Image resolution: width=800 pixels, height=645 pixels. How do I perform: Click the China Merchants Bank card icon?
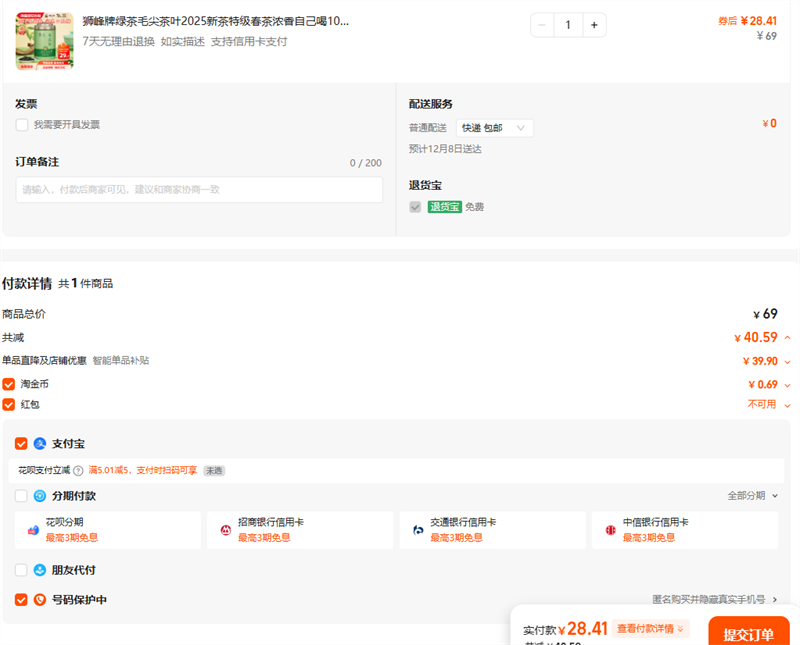click(225, 530)
